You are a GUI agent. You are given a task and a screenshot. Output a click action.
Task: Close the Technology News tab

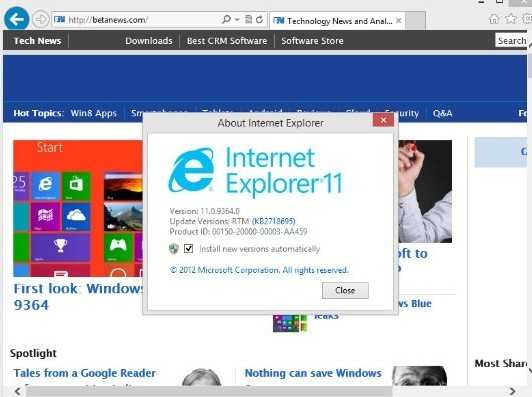tap(399, 21)
